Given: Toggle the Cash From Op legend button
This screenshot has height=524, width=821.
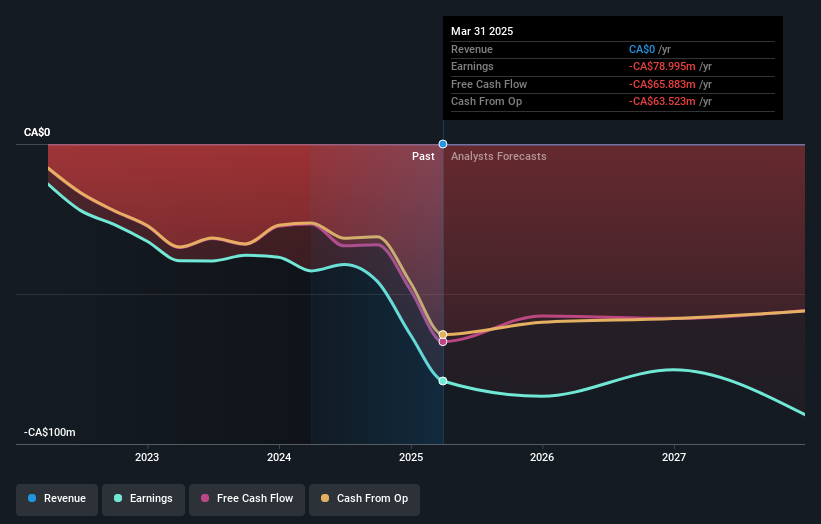Looking at the screenshot, I should 364,499.
